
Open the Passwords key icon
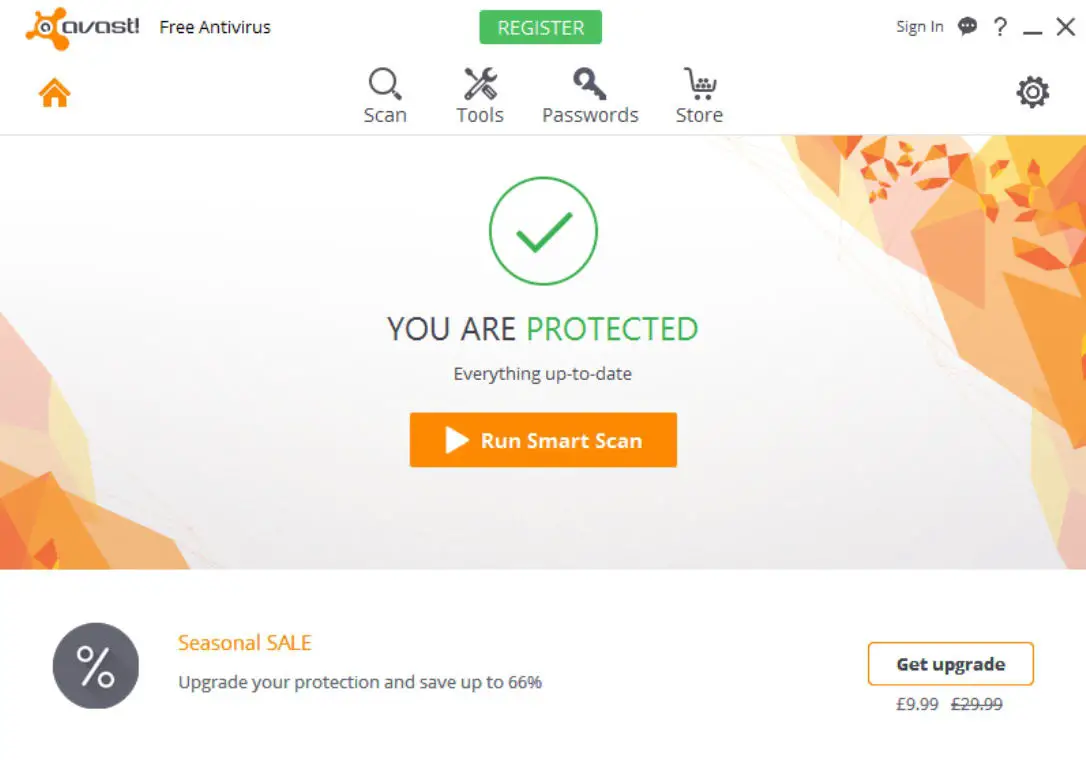590,84
